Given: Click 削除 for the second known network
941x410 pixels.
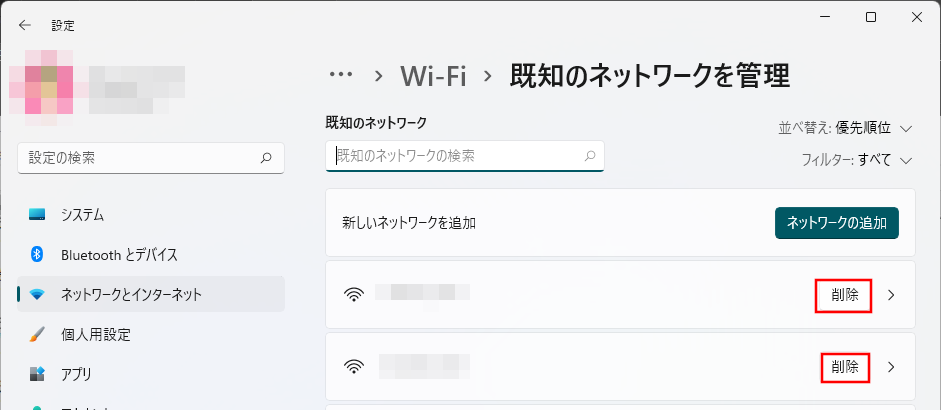Looking at the screenshot, I should click(844, 367).
